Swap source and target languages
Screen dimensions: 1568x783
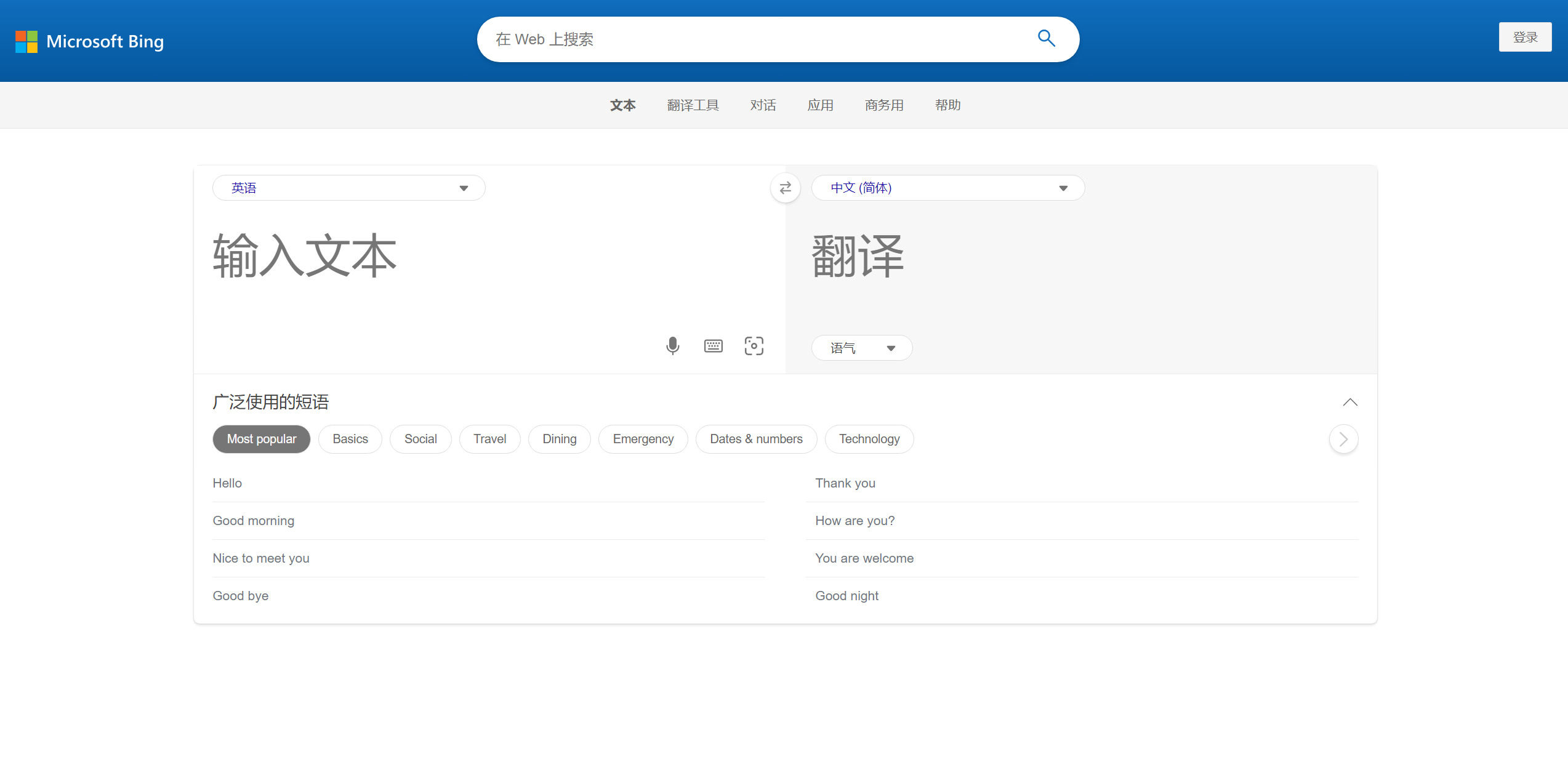tap(785, 188)
